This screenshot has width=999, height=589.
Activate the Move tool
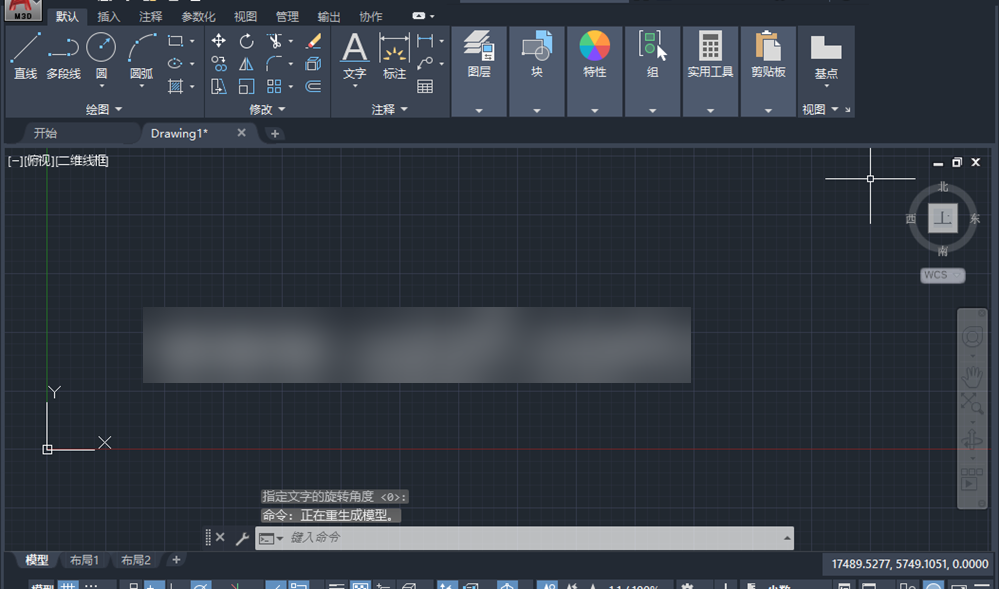click(x=219, y=41)
